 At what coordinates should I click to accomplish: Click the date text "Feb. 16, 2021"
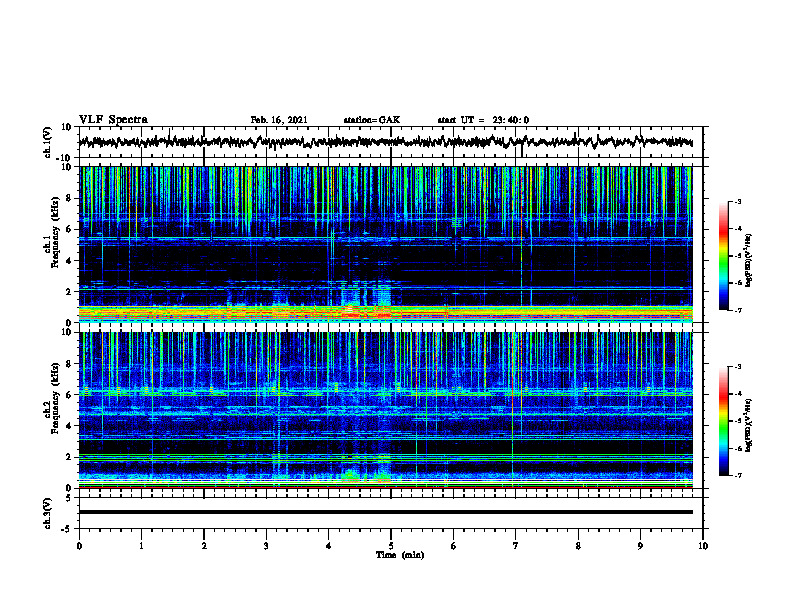(279, 120)
